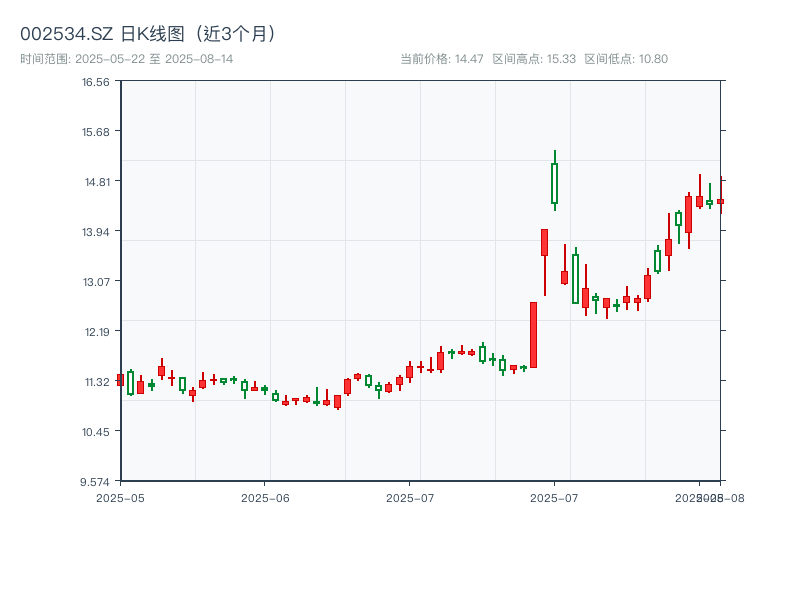
Task: Click the chart title 002534.SZ 日K线图
Action: click(x=150, y=33)
